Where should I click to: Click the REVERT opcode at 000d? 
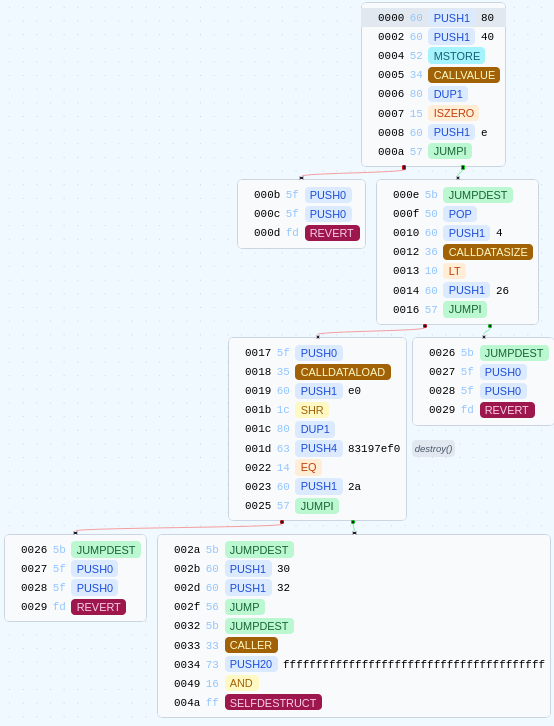tap(332, 233)
